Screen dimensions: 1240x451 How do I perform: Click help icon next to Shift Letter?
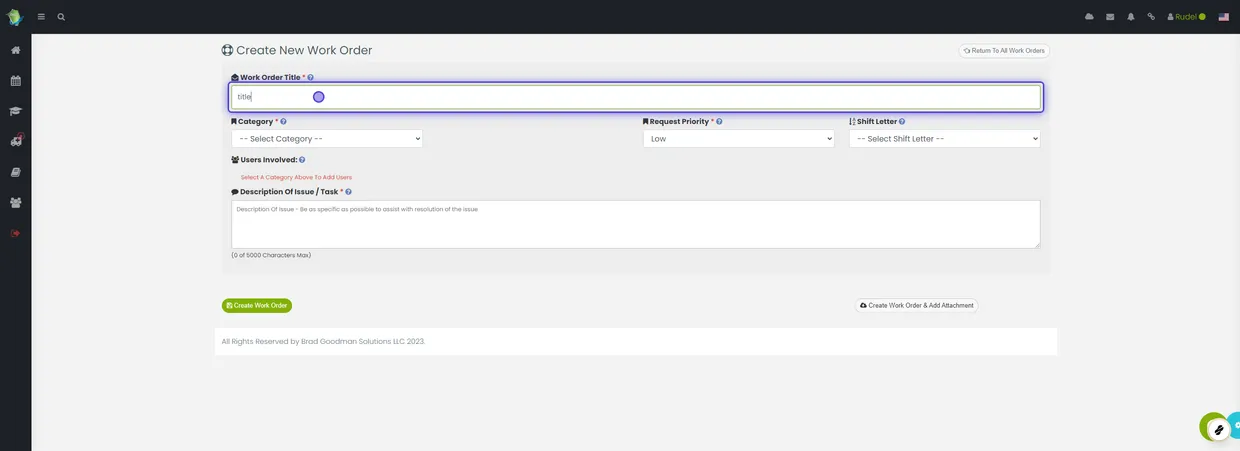click(x=902, y=122)
